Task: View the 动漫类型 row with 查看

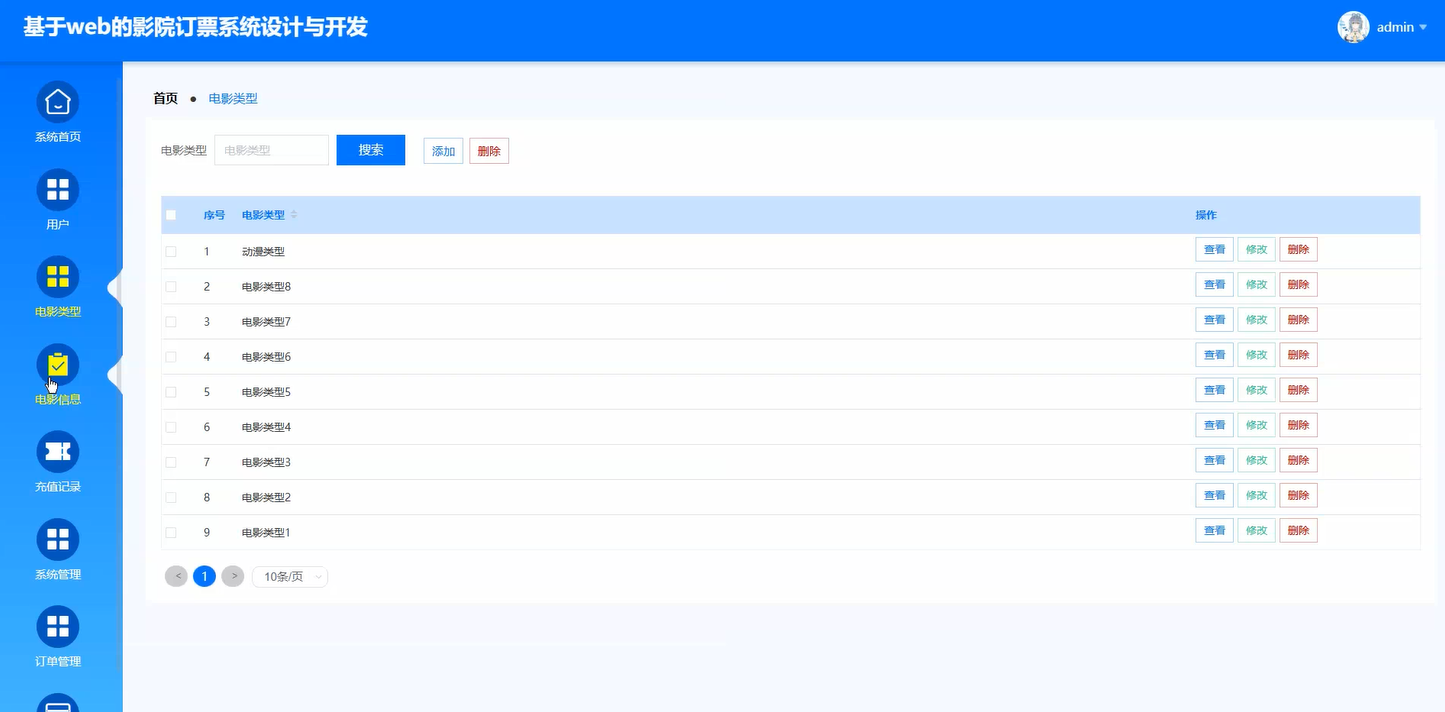Action: coord(1214,250)
